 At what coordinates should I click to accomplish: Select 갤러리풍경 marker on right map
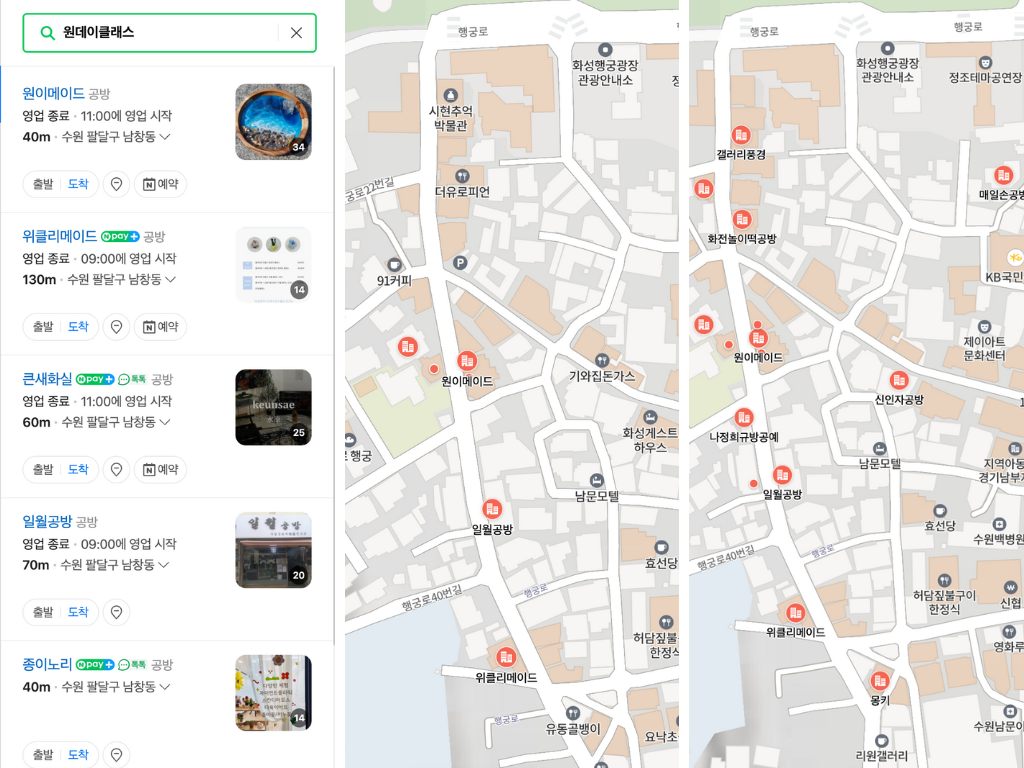(x=741, y=135)
